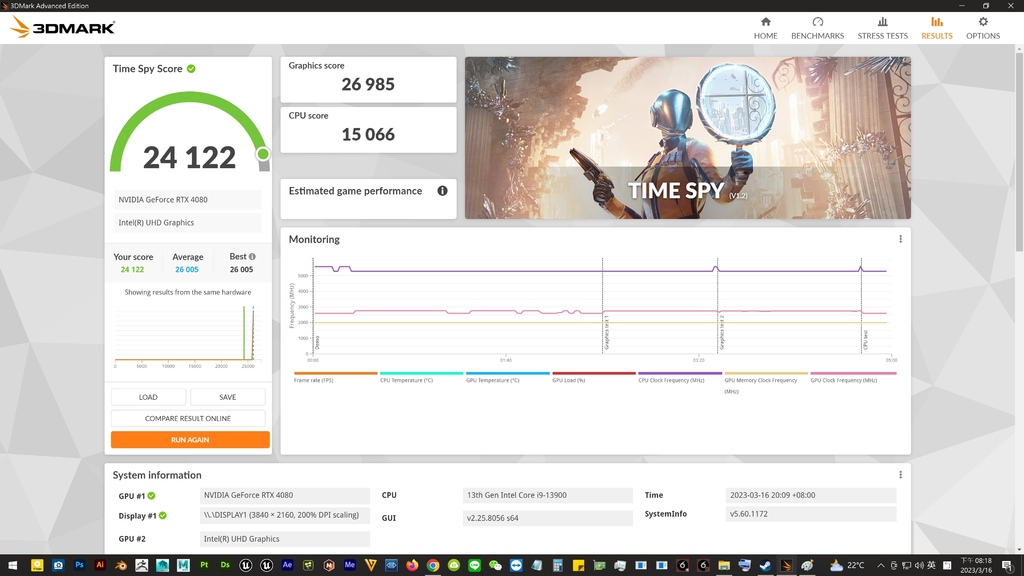Toggle the CPU Clock Frequency legend series
1024x576 pixels.
pyautogui.click(x=680, y=377)
